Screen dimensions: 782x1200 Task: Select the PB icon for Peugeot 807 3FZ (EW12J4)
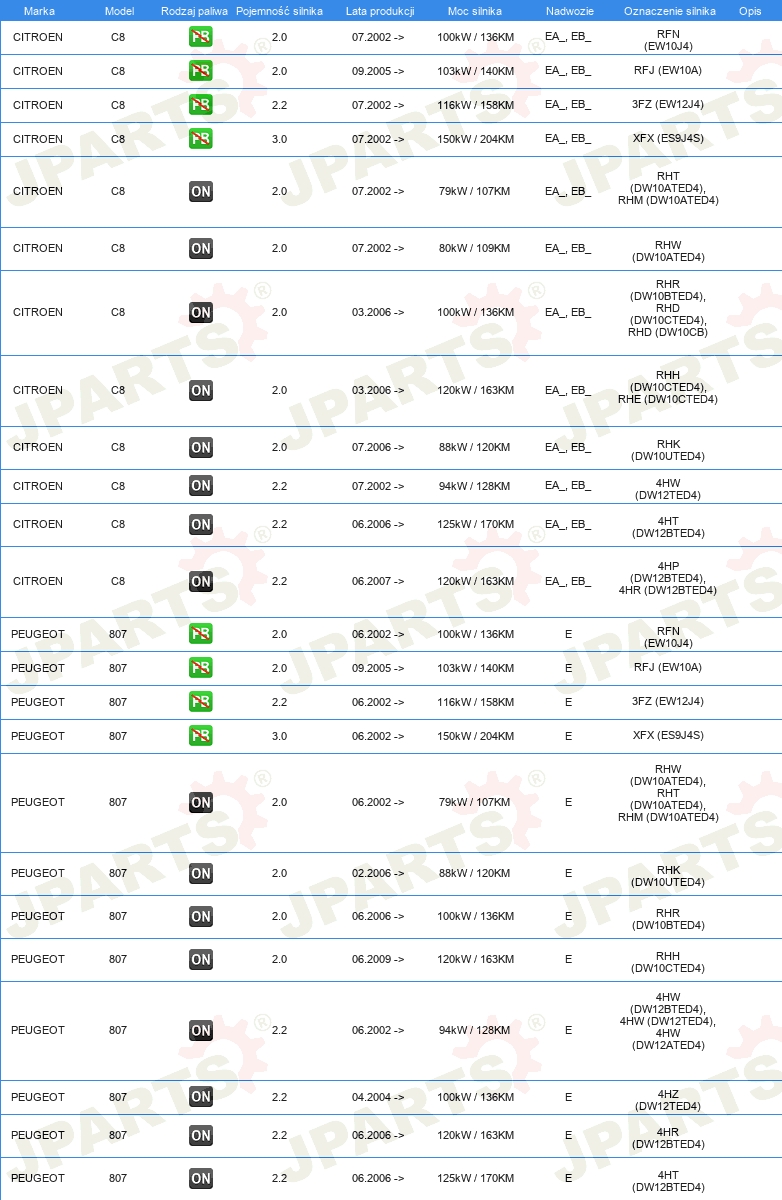click(201, 702)
